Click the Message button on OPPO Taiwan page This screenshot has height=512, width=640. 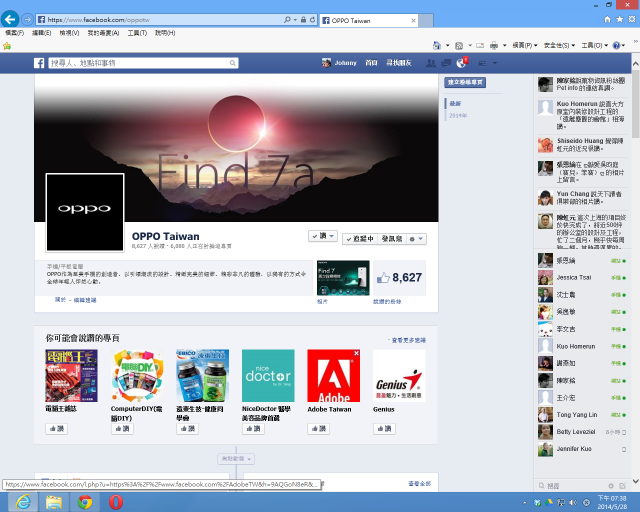(391, 239)
